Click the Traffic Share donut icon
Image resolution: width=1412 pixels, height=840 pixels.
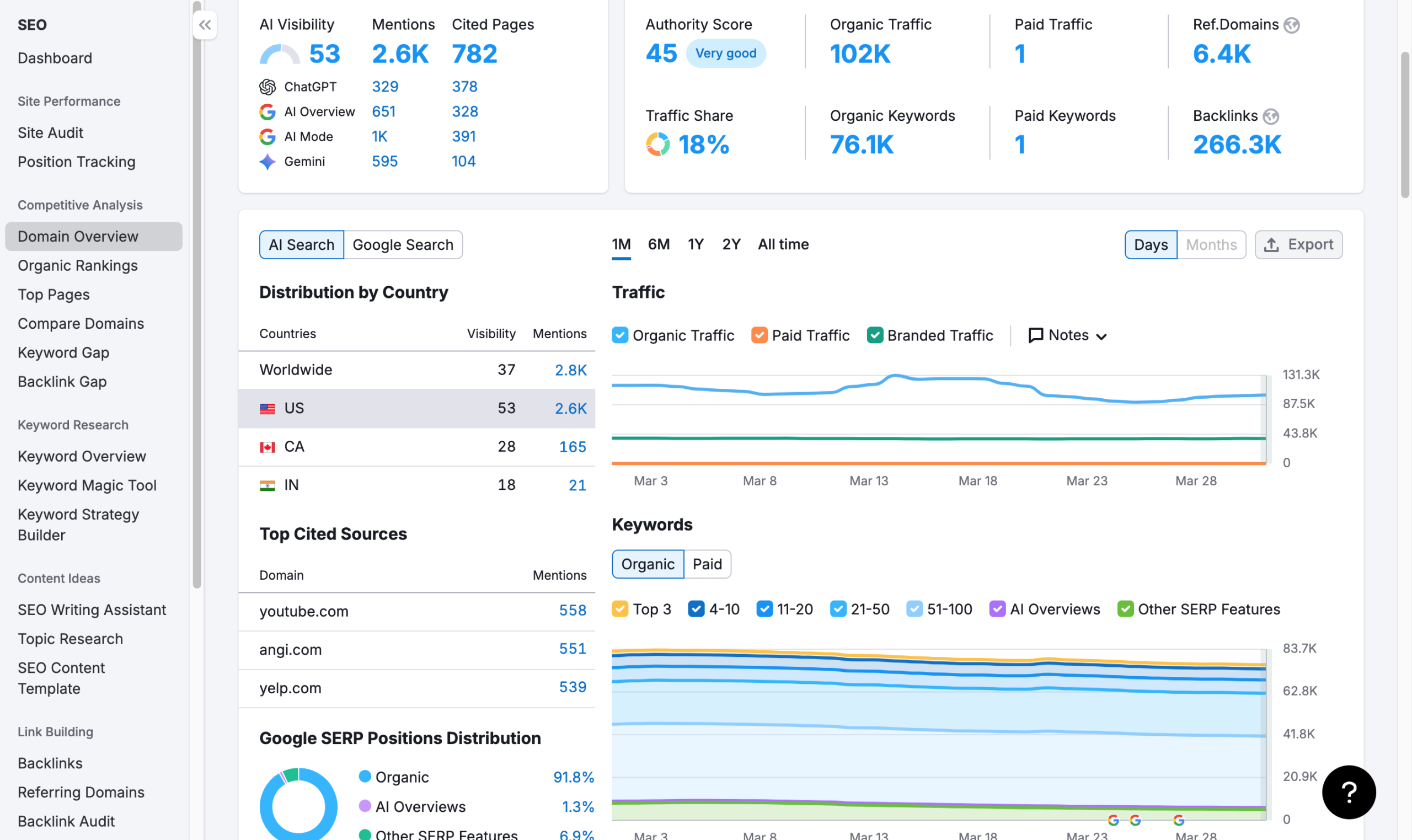[657, 145]
